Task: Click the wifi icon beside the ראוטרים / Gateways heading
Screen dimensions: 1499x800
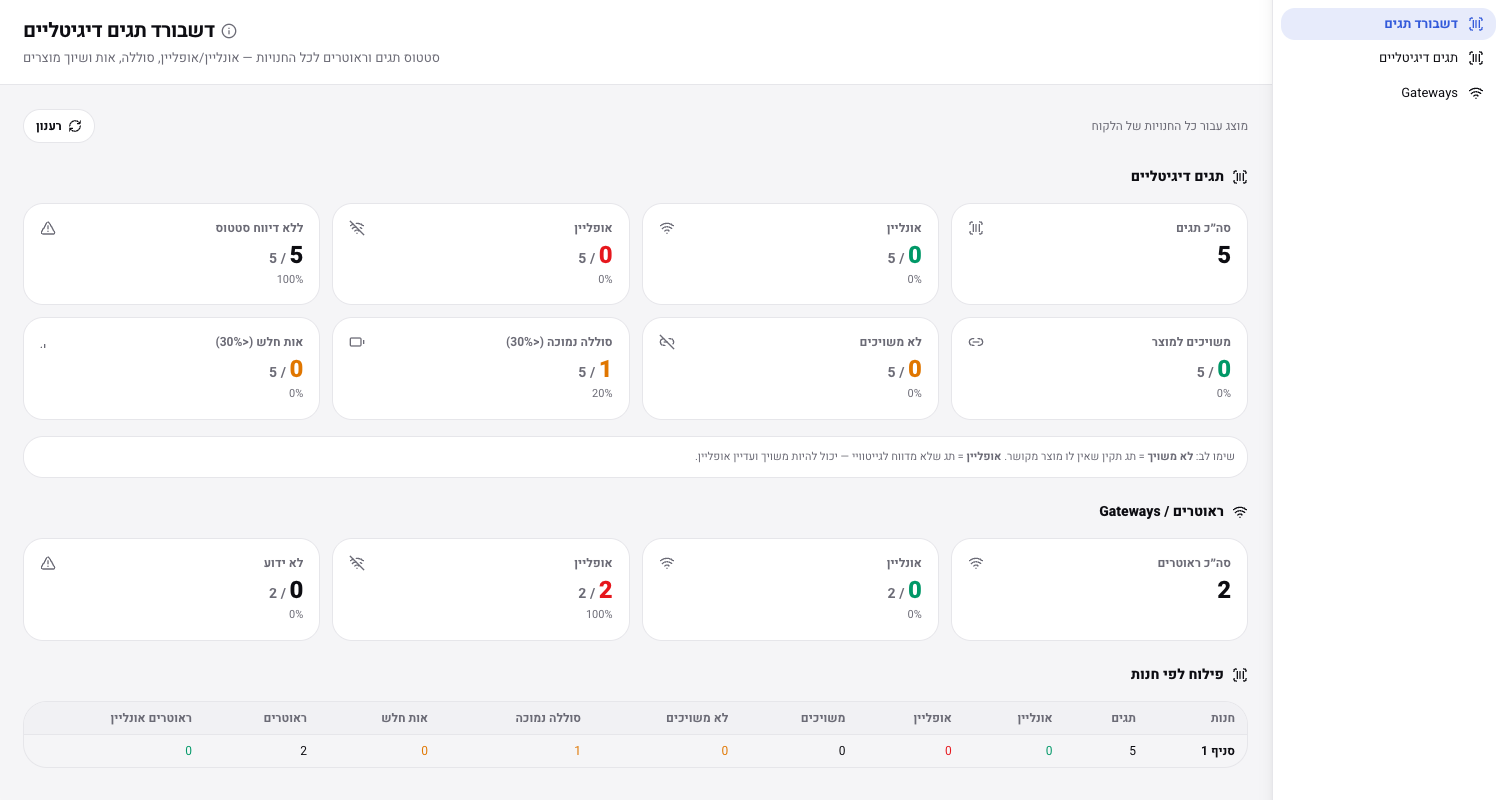Action: (x=1240, y=512)
